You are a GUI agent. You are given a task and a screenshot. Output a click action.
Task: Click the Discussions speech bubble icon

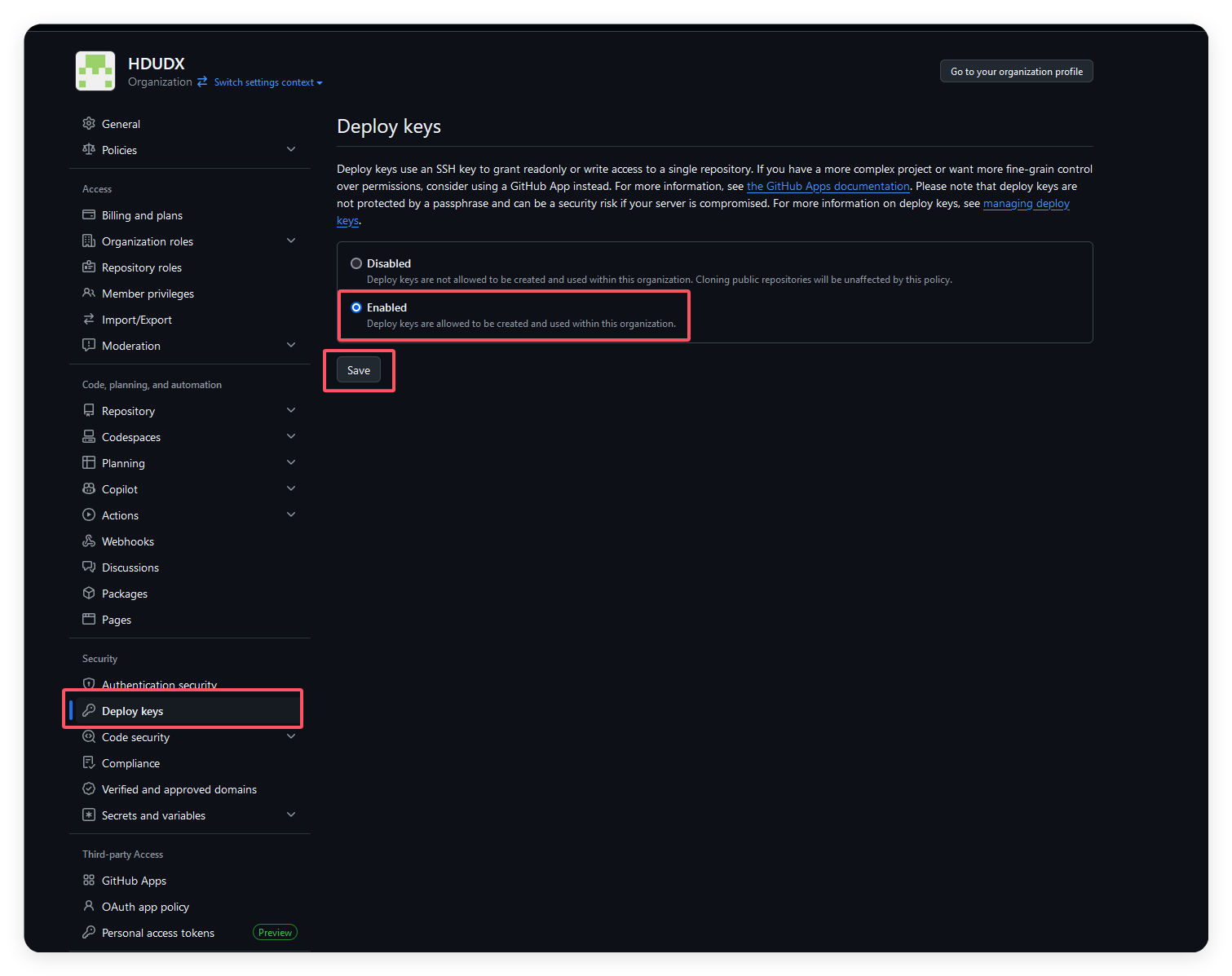(89, 567)
